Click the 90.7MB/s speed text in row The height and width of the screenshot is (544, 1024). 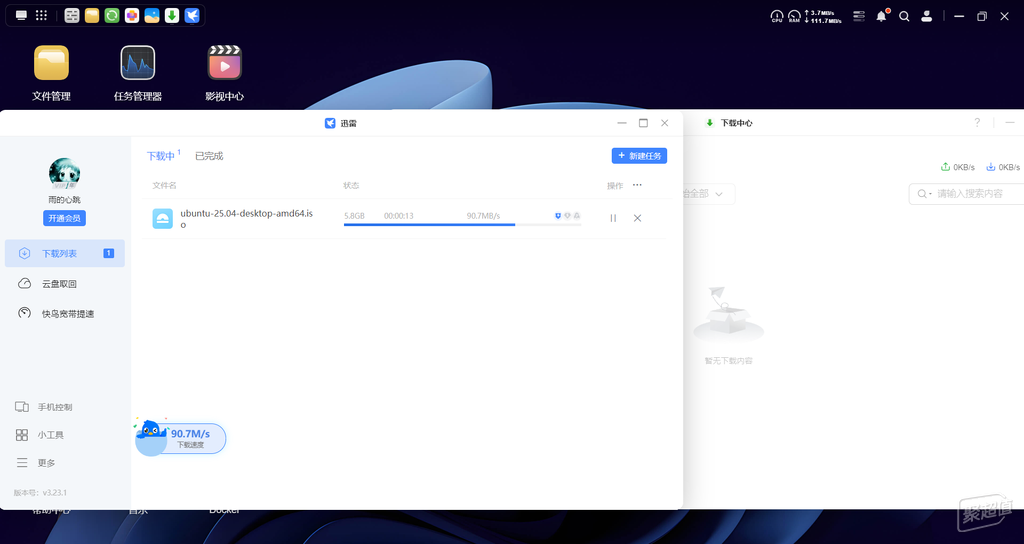point(483,216)
